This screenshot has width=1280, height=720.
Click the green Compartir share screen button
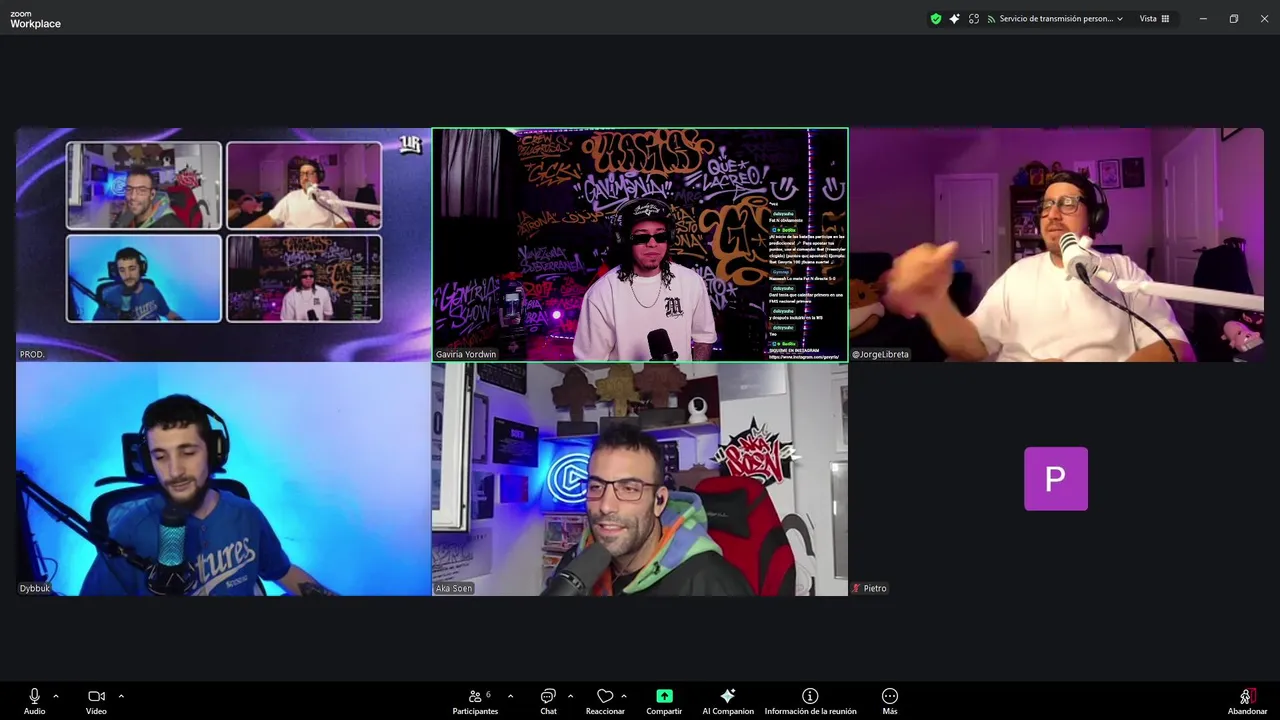point(664,701)
